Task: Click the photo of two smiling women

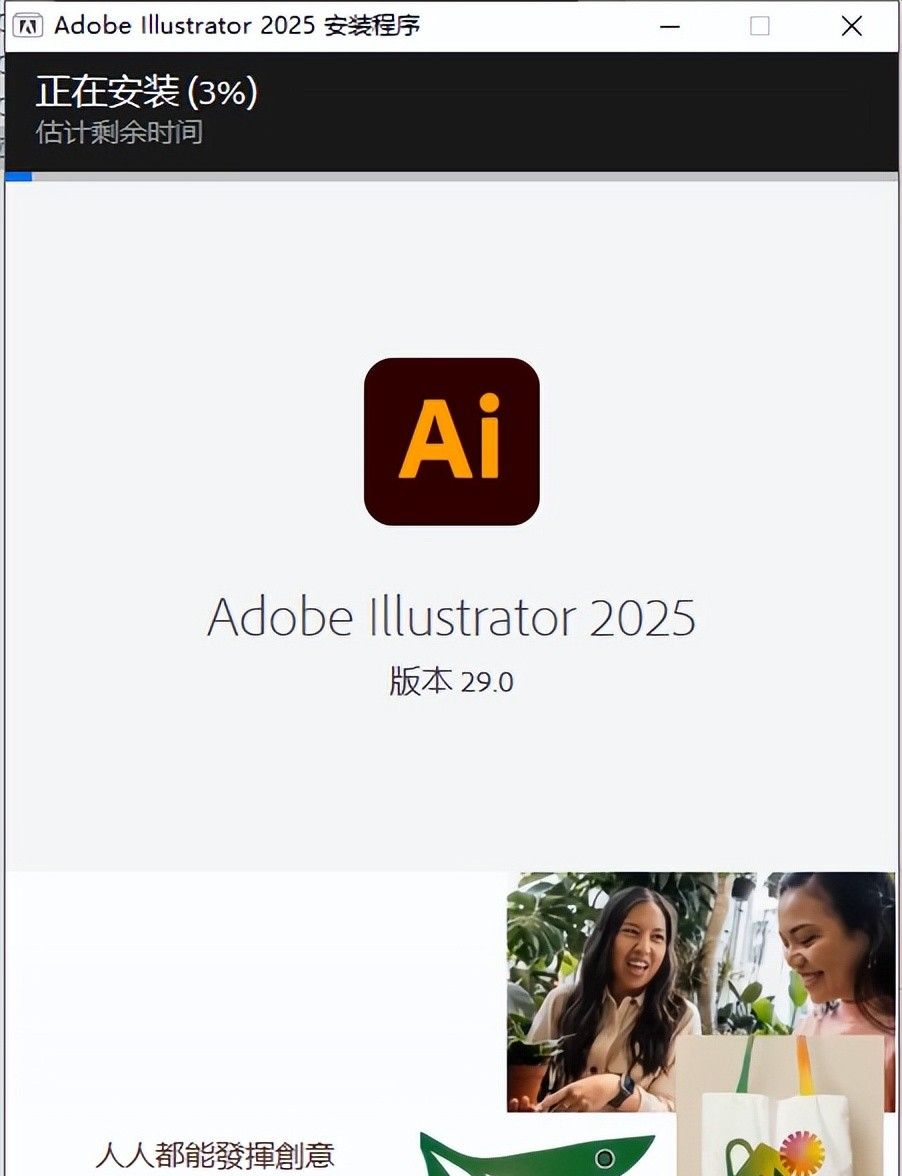Action: tap(701, 991)
